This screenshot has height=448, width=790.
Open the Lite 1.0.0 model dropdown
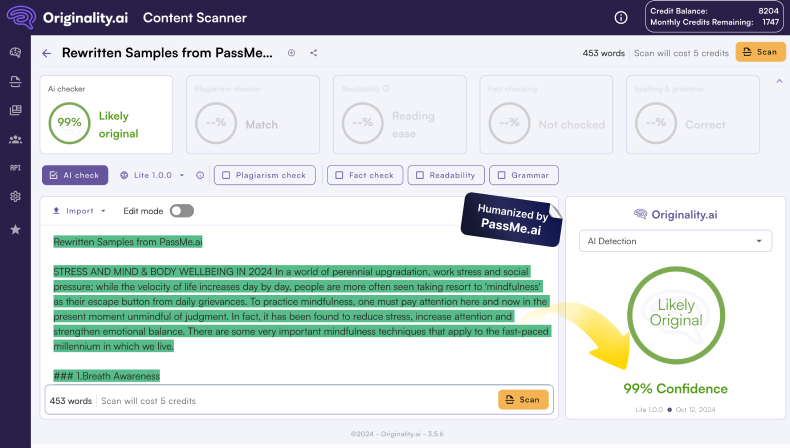(152, 175)
